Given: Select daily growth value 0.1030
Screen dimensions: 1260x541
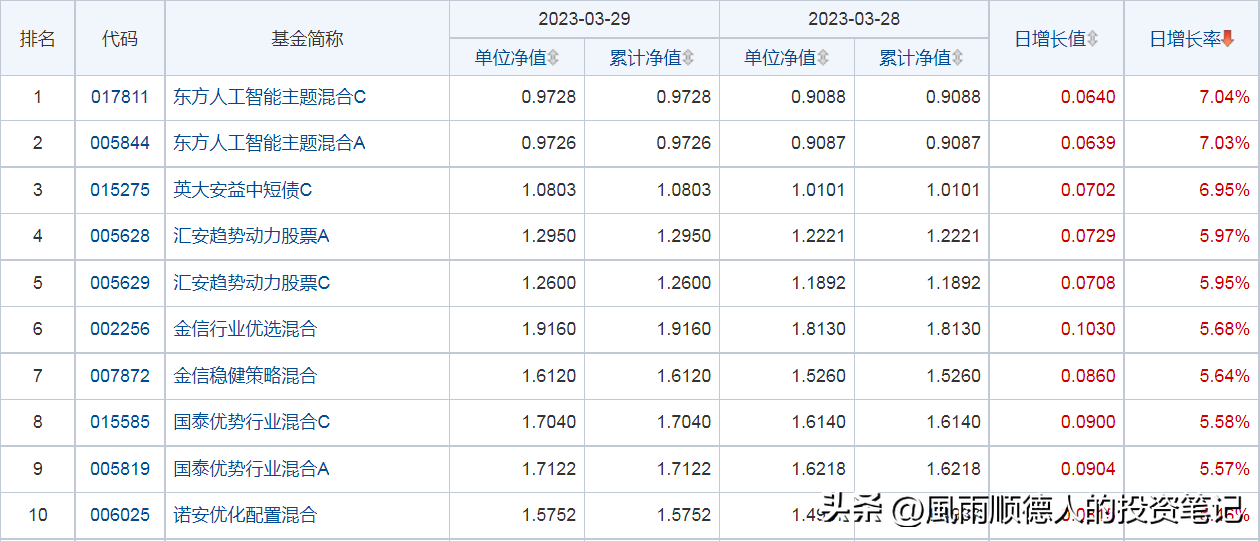Looking at the screenshot, I should coord(1089,329).
